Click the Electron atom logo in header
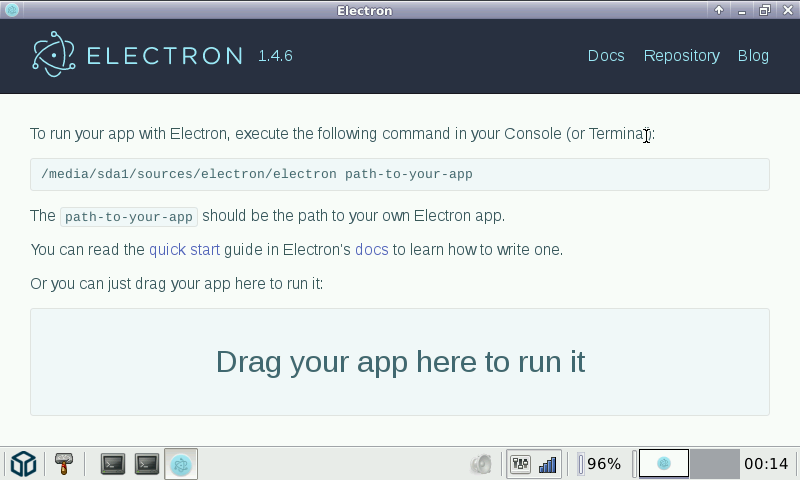800x480 pixels. coord(53,55)
